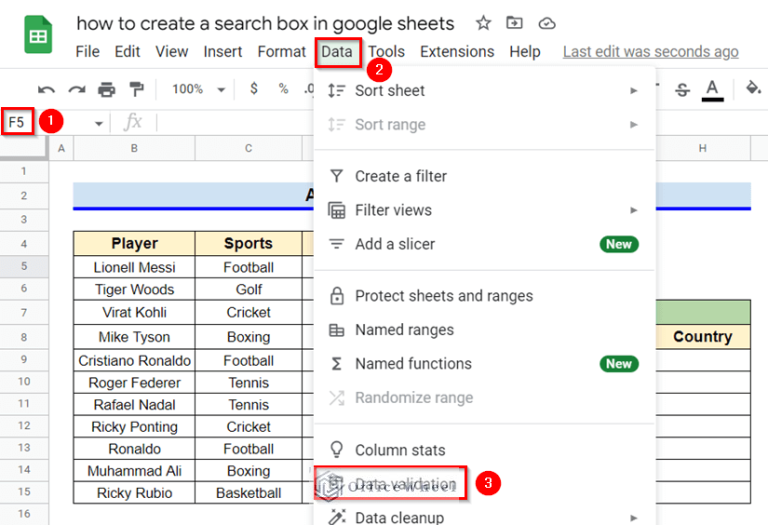Screen dimensions: 768x525
Task: Select the Virat Kohli cell
Action: click(x=134, y=312)
